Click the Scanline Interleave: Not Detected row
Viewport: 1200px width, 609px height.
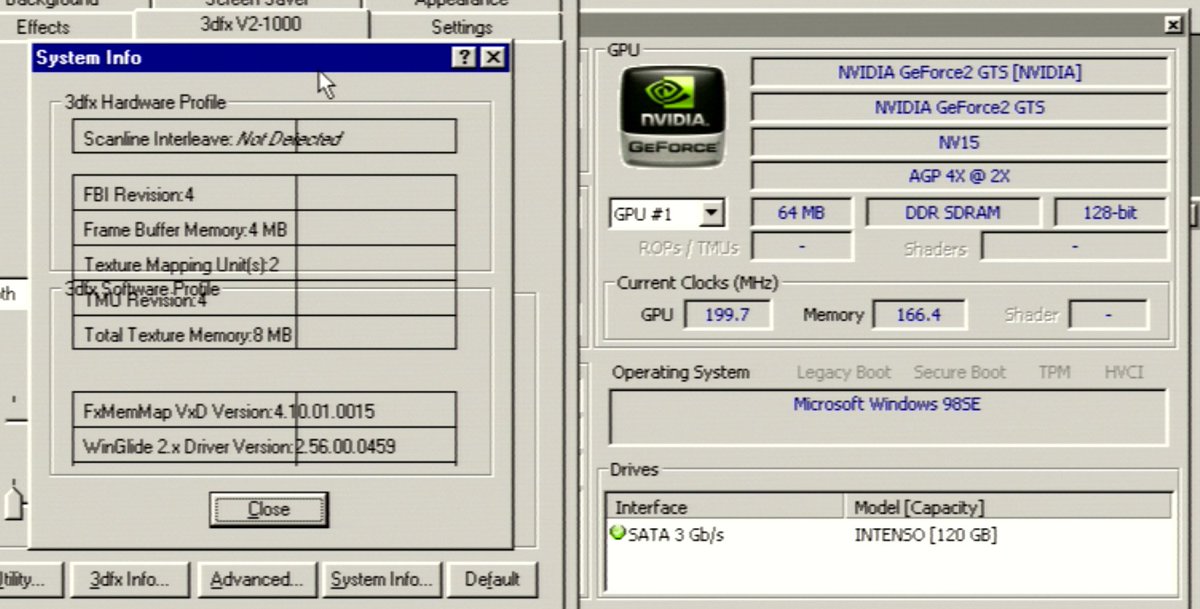click(x=264, y=136)
